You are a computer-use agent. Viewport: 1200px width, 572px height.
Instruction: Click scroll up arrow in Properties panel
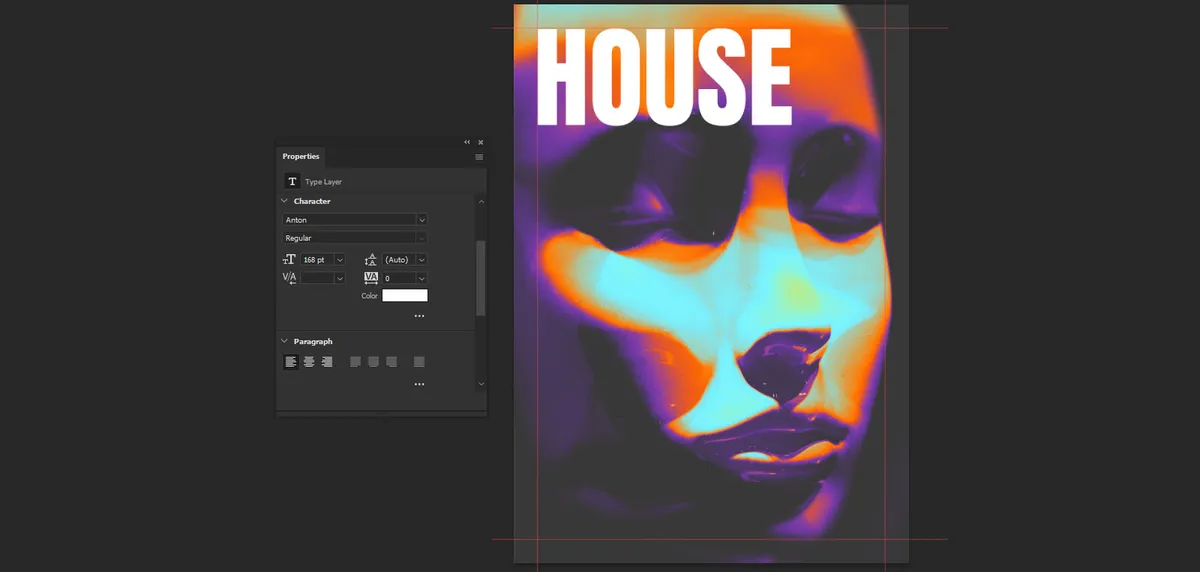pos(481,202)
